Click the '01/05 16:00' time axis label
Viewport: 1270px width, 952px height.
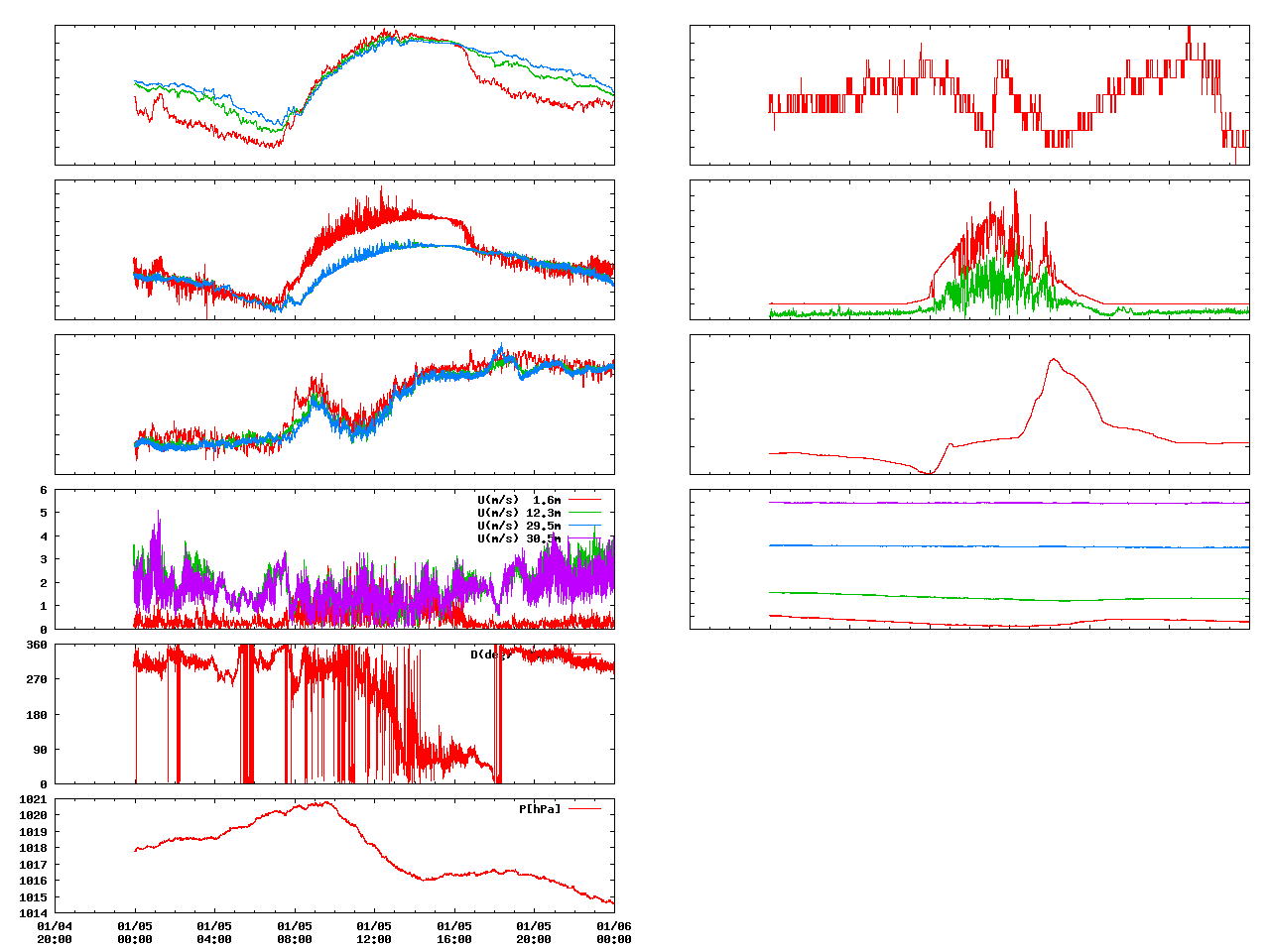pyautogui.click(x=454, y=933)
